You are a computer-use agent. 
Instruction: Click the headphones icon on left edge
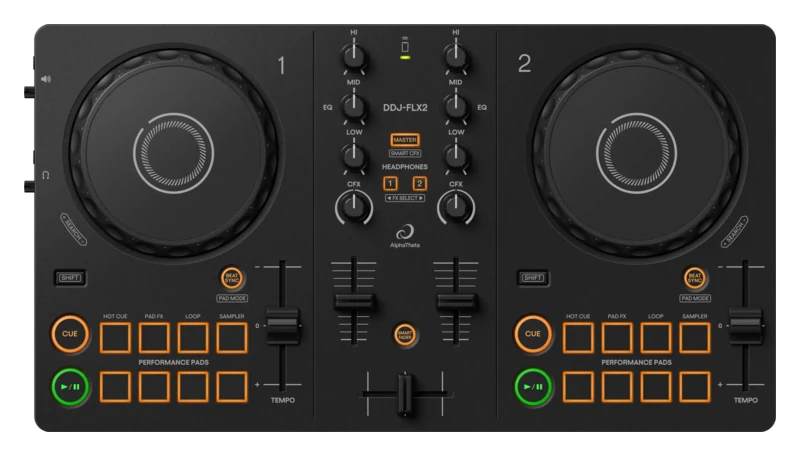[x=45, y=175]
